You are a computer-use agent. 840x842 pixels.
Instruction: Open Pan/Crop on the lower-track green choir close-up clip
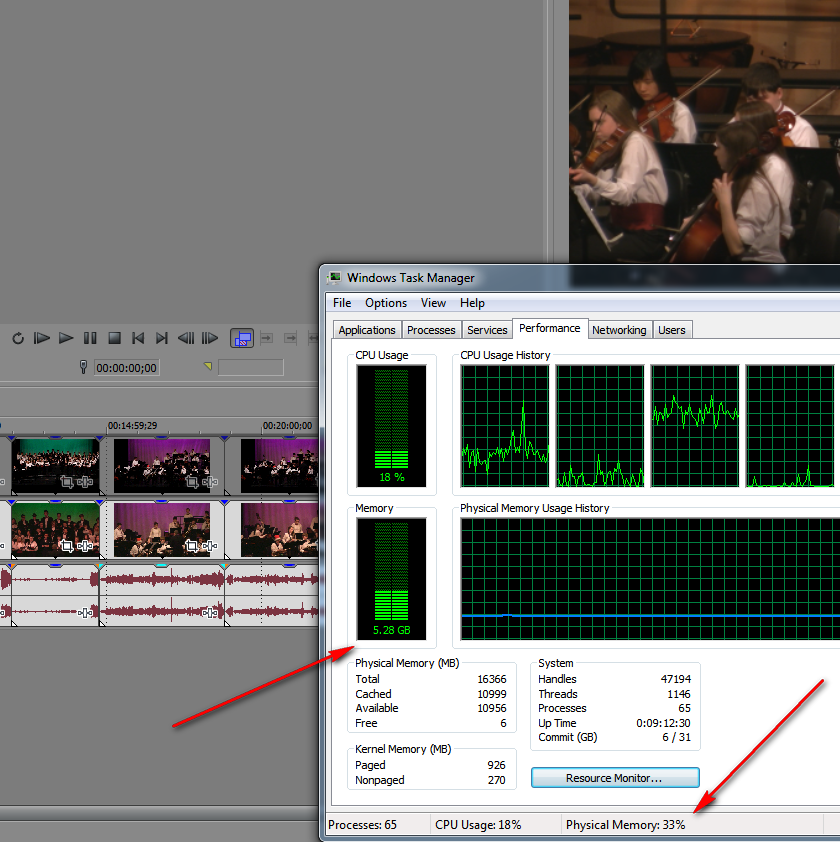[x=67, y=546]
